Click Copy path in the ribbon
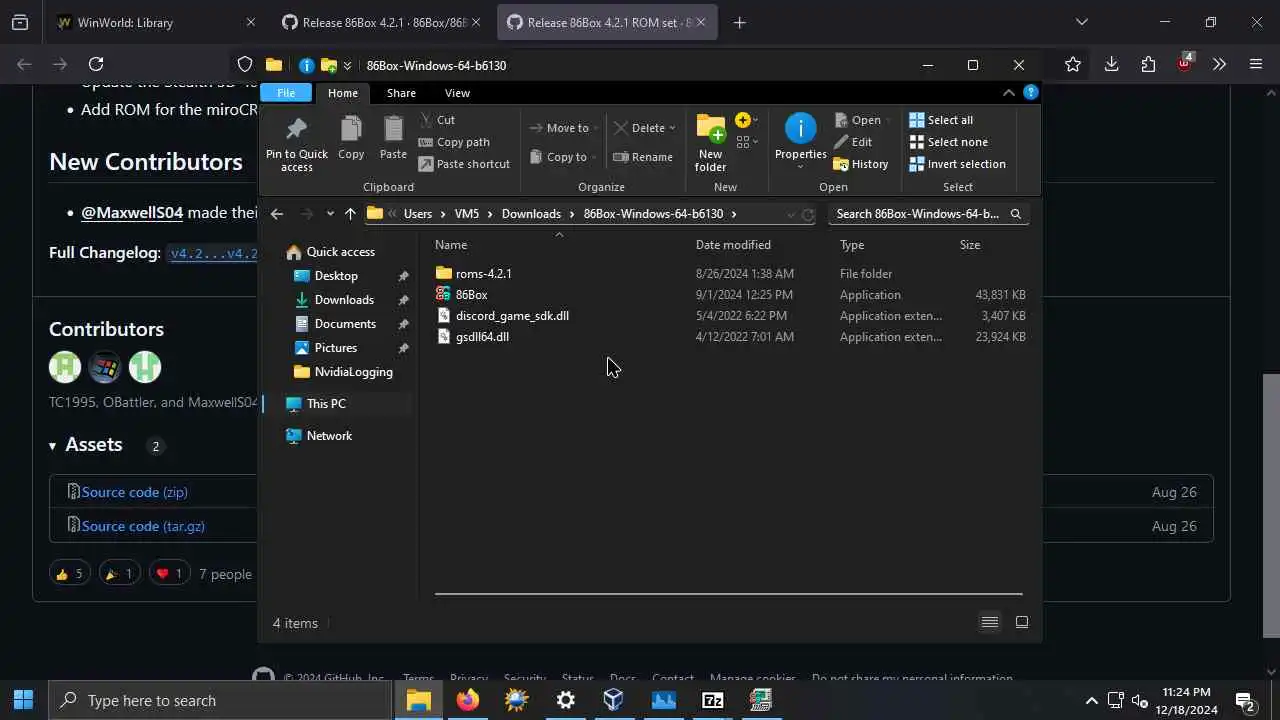Viewport: 1280px width, 720px height. tap(454, 142)
